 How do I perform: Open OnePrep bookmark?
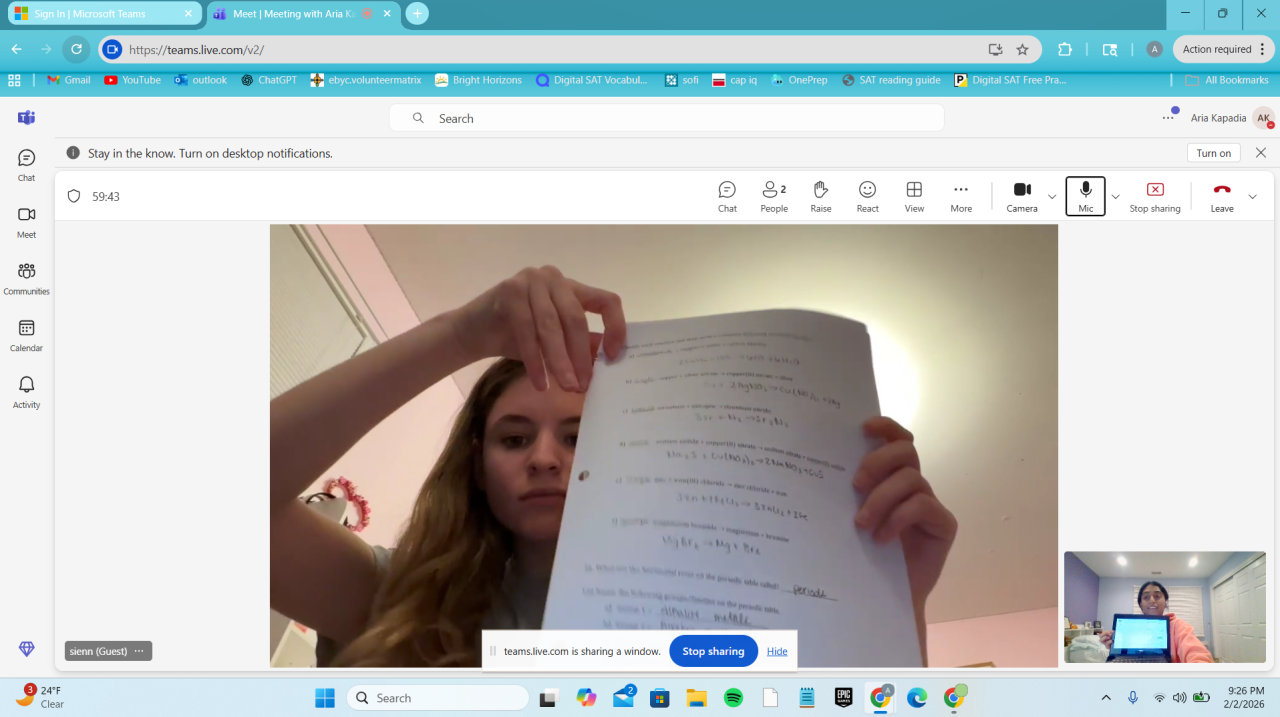point(799,80)
